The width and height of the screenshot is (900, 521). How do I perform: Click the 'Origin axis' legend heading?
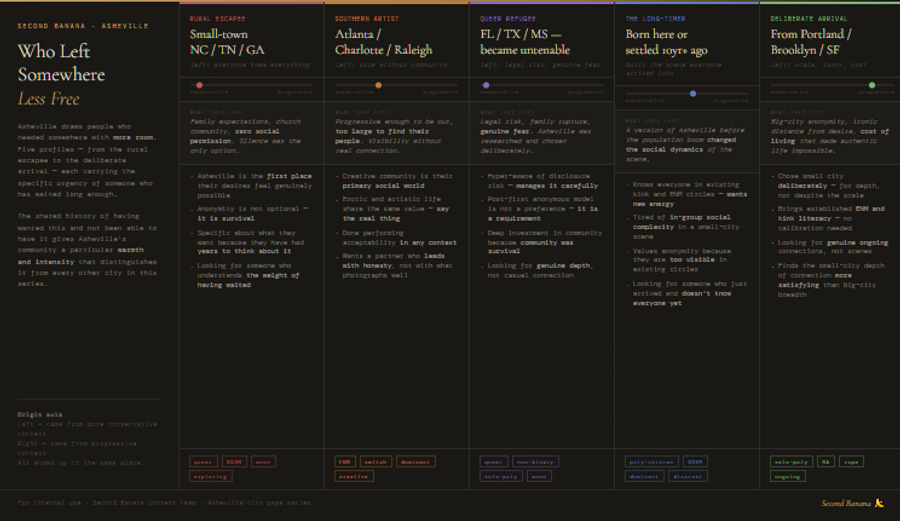(40, 414)
